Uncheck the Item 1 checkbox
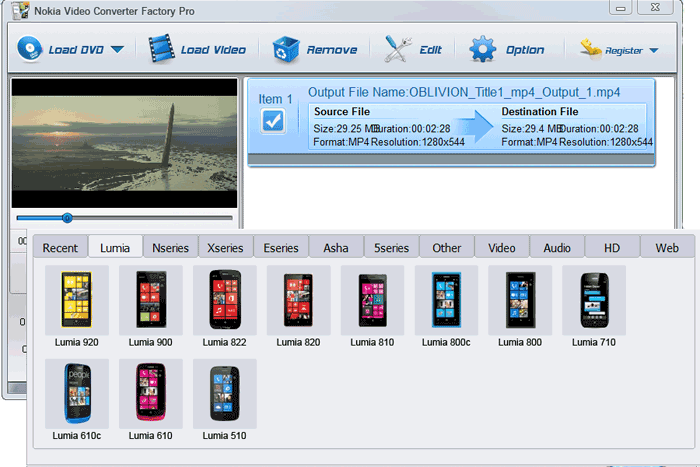The height and width of the screenshot is (467, 700). [273, 121]
